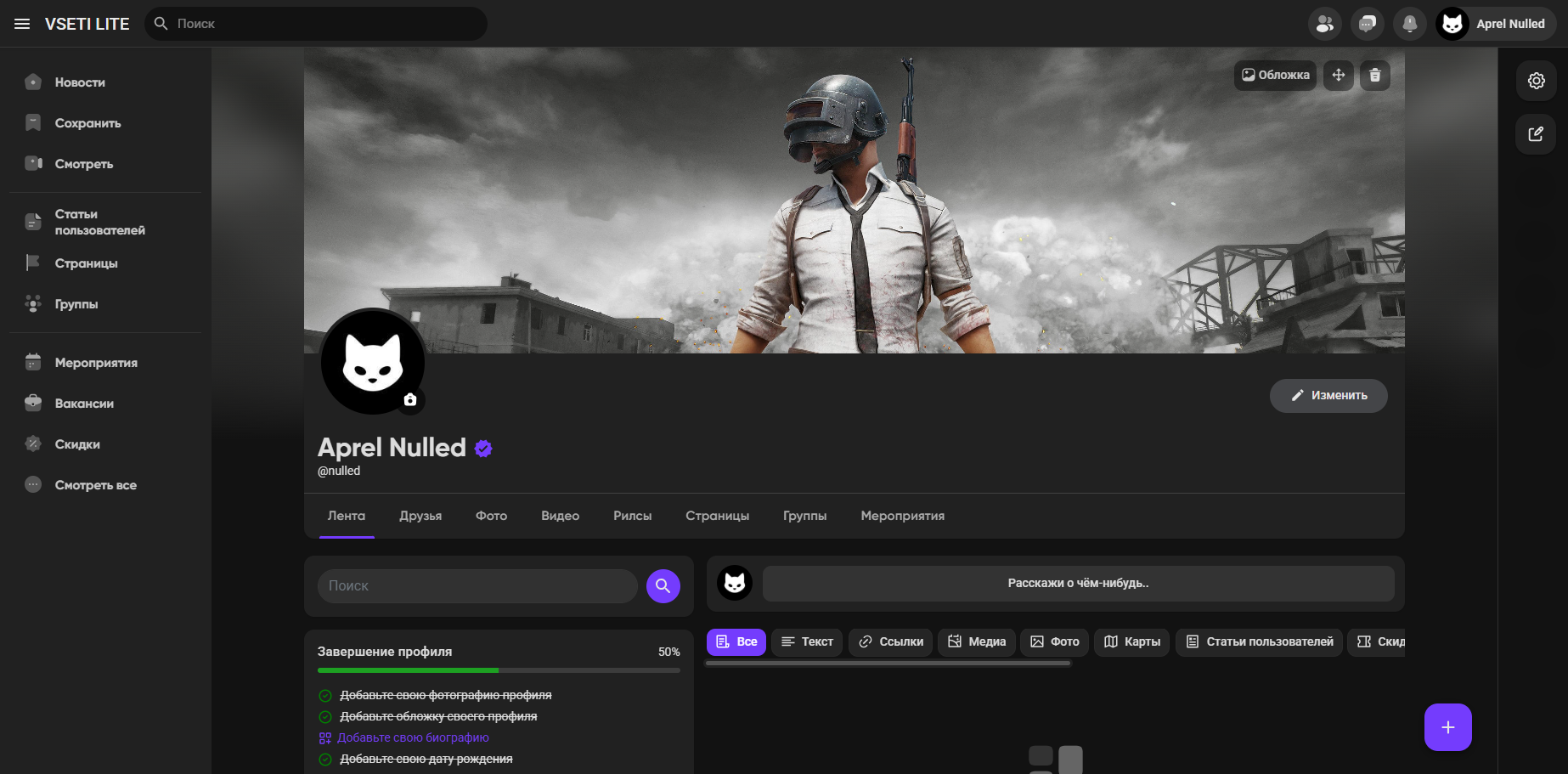Viewport: 1568px width, 774px height.
Task: Switch to the Фото profile tab
Action: [491, 516]
